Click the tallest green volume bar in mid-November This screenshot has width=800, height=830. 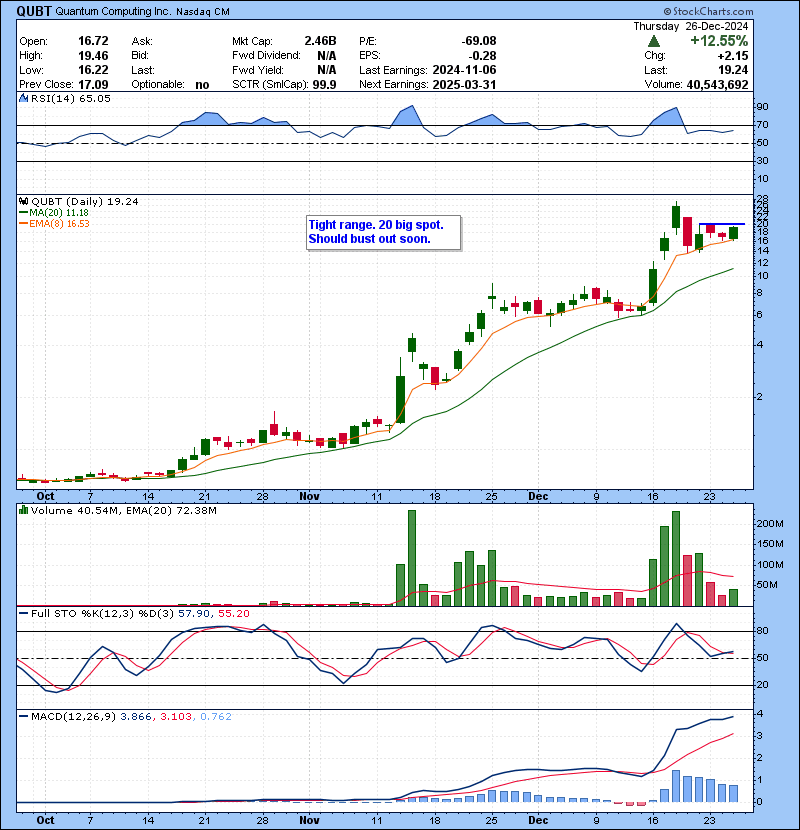pyautogui.click(x=411, y=557)
